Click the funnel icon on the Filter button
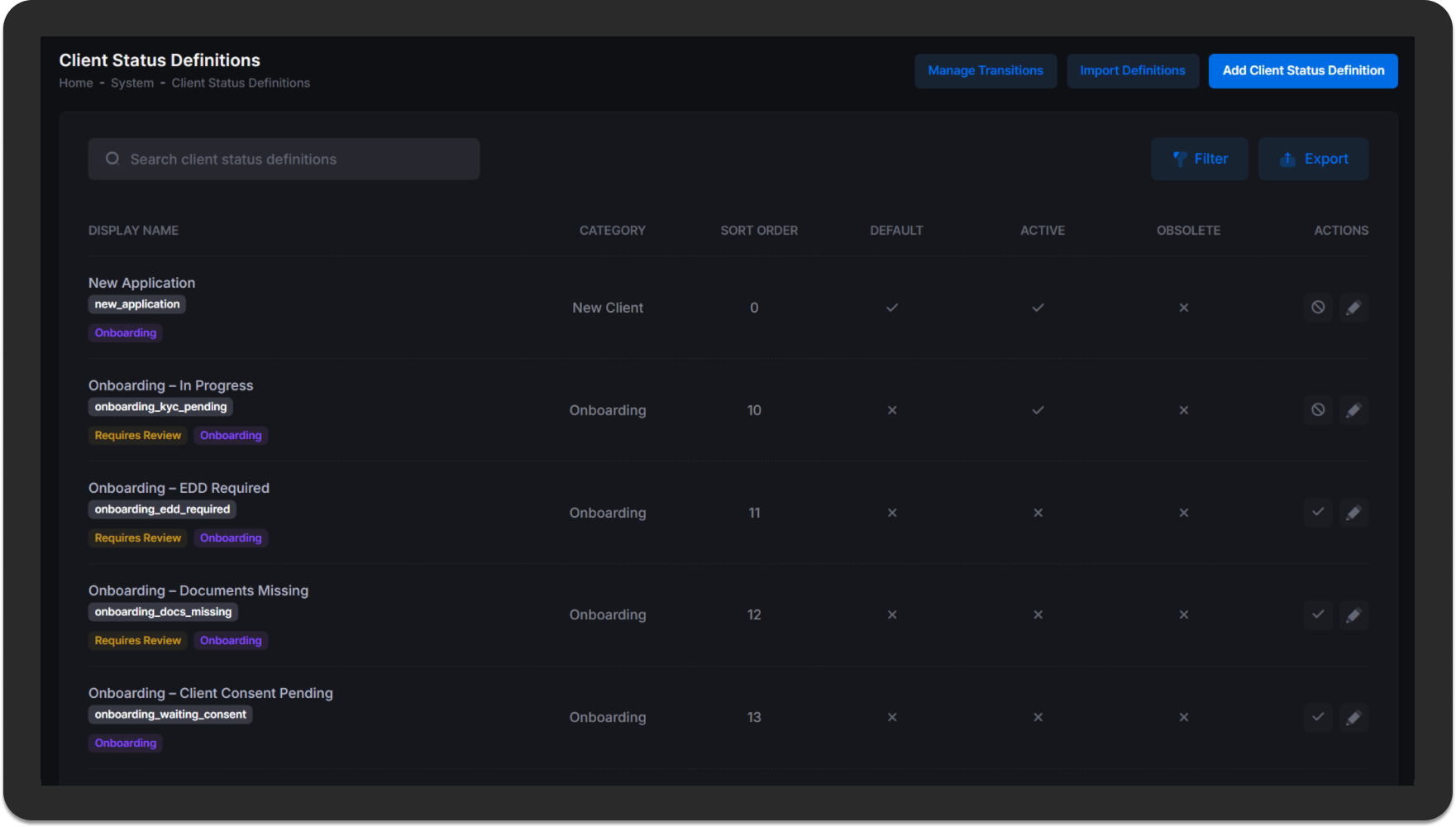This screenshot has height=827, width=1456. click(1181, 158)
